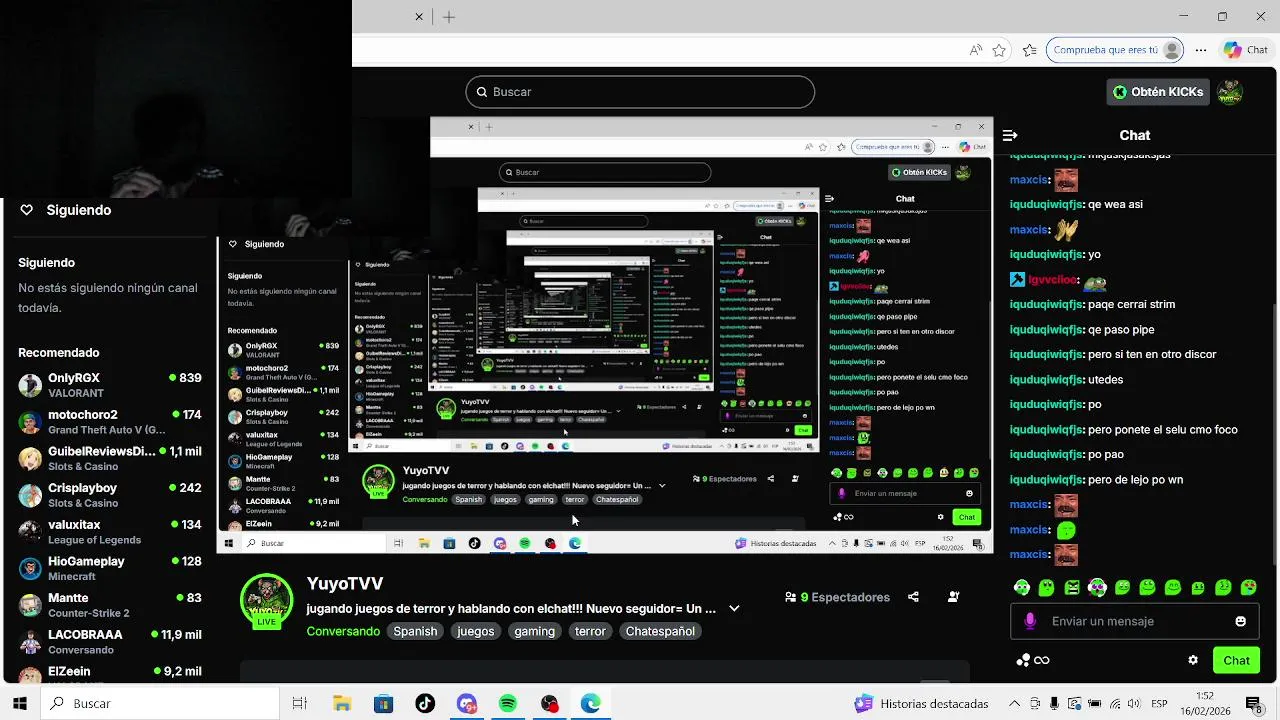This screenshot has width=1280, height=720.
Task: Open GuibelReviewsDi... recommended channel
Action: pyautogui.click(x=110, y=459)
